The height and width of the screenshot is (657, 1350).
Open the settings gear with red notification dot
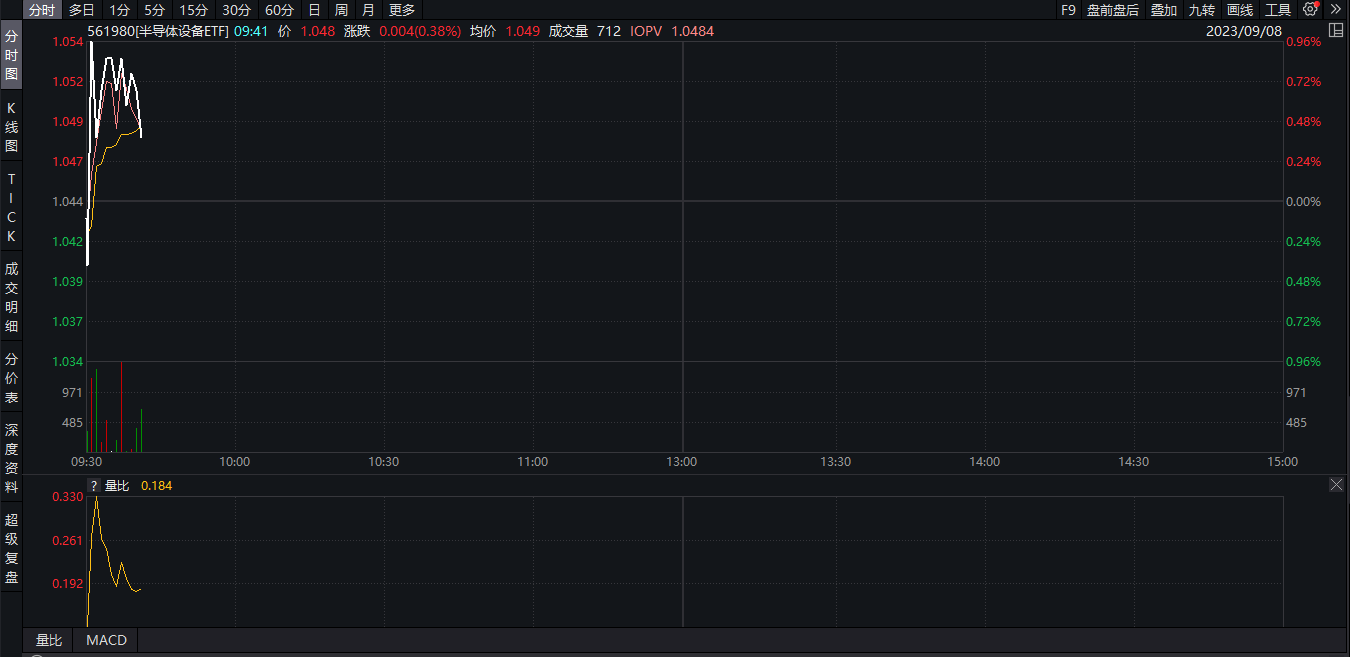coord(1309,9)
